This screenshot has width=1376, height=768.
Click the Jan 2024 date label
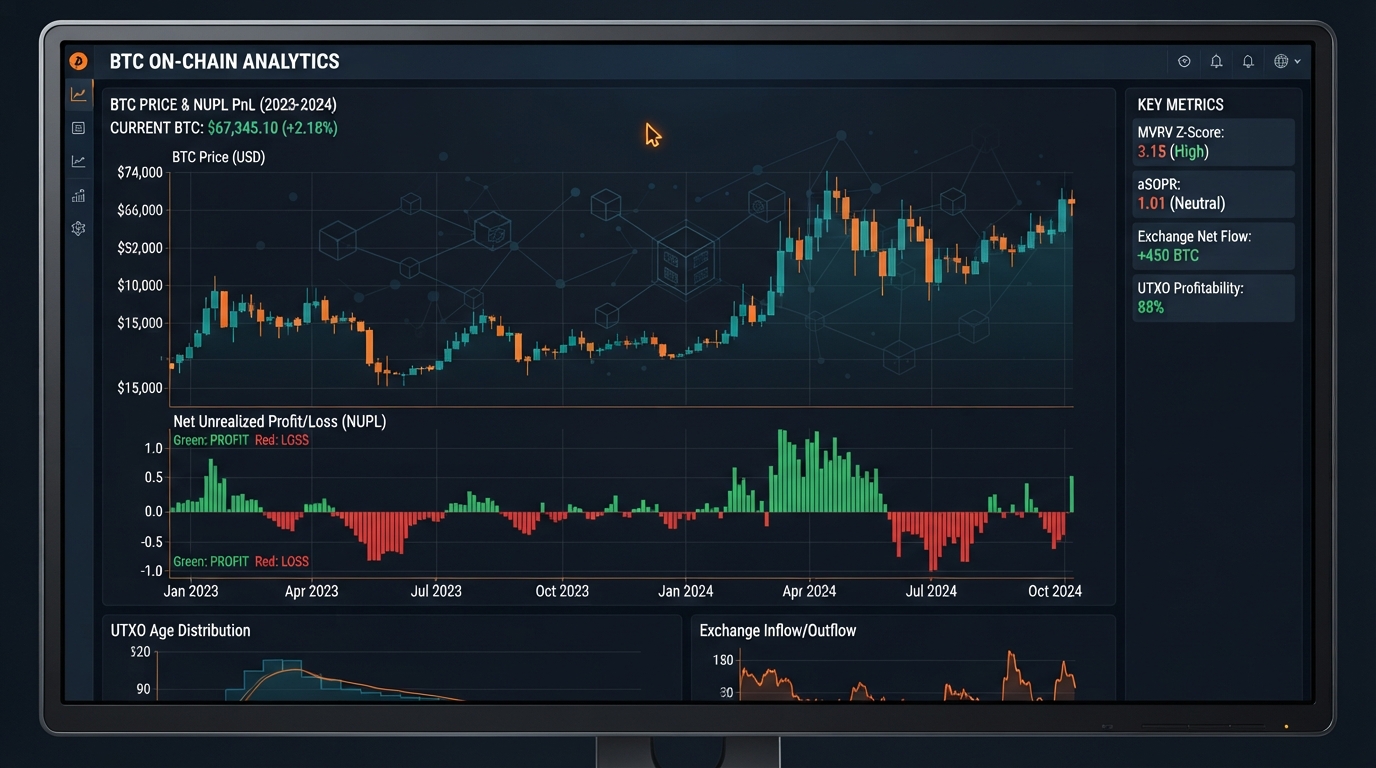pyautogui.click(x=686, y=591)
